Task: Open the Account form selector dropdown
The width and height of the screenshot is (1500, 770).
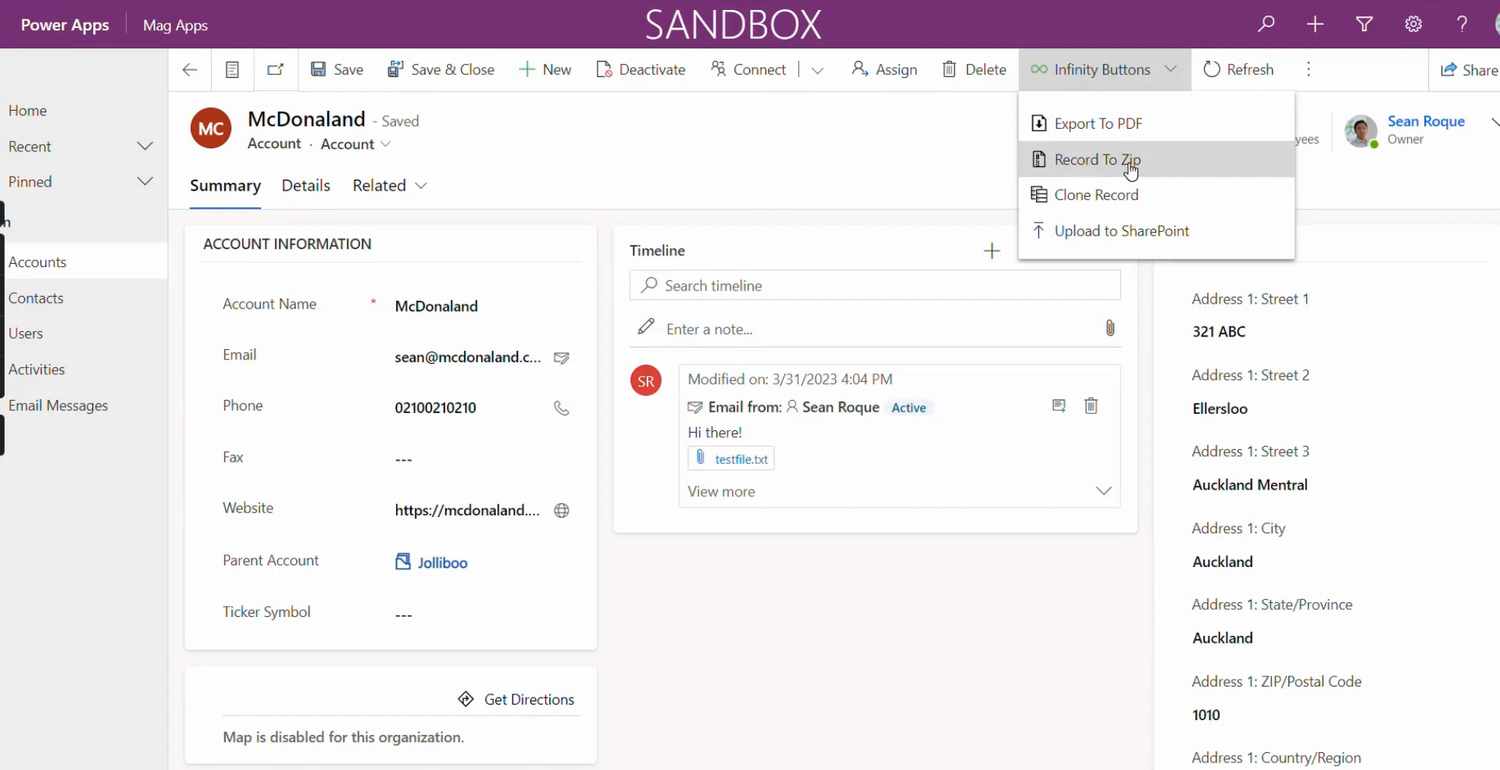Action: (x=356, y=145)
